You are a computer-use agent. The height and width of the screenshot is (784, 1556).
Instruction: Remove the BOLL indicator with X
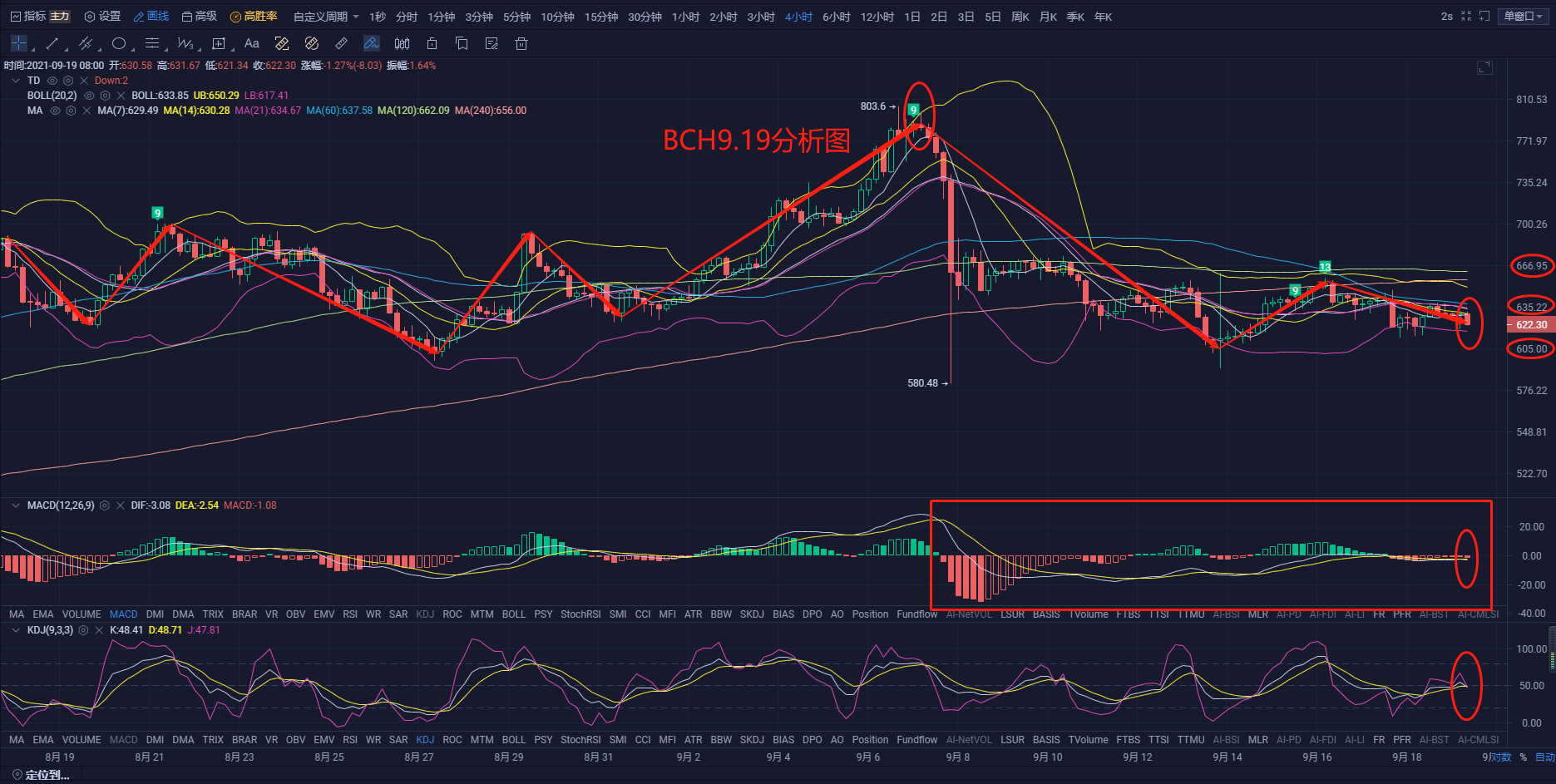(x=121, y=96)
